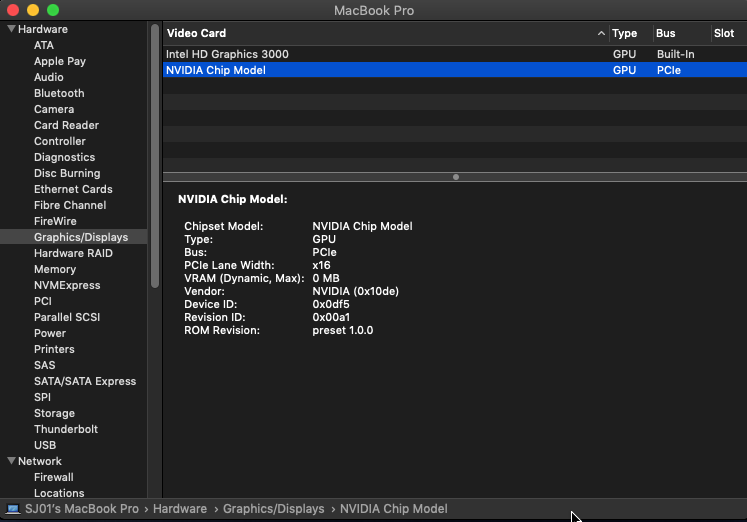Click the PCIe Lane Width value x16
747x522 pixels.
click(321, 265)
